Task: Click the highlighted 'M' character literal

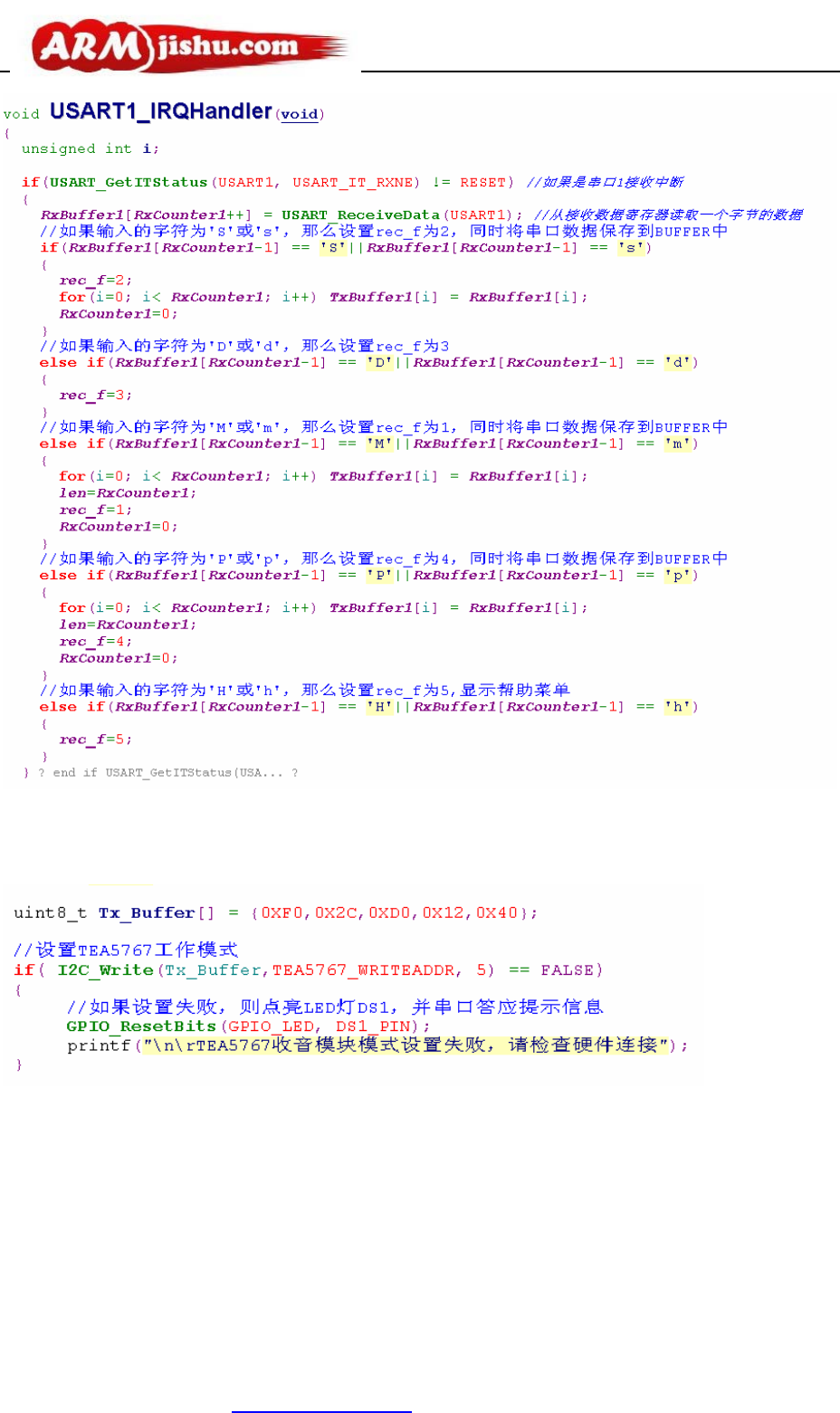Action: (x=380, y=444)
